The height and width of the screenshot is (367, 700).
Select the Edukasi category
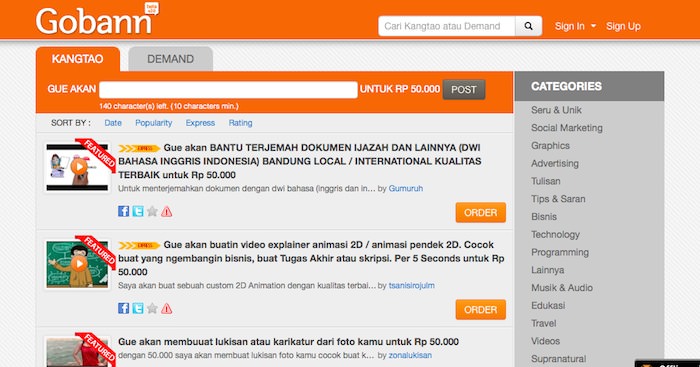point(548,305)
